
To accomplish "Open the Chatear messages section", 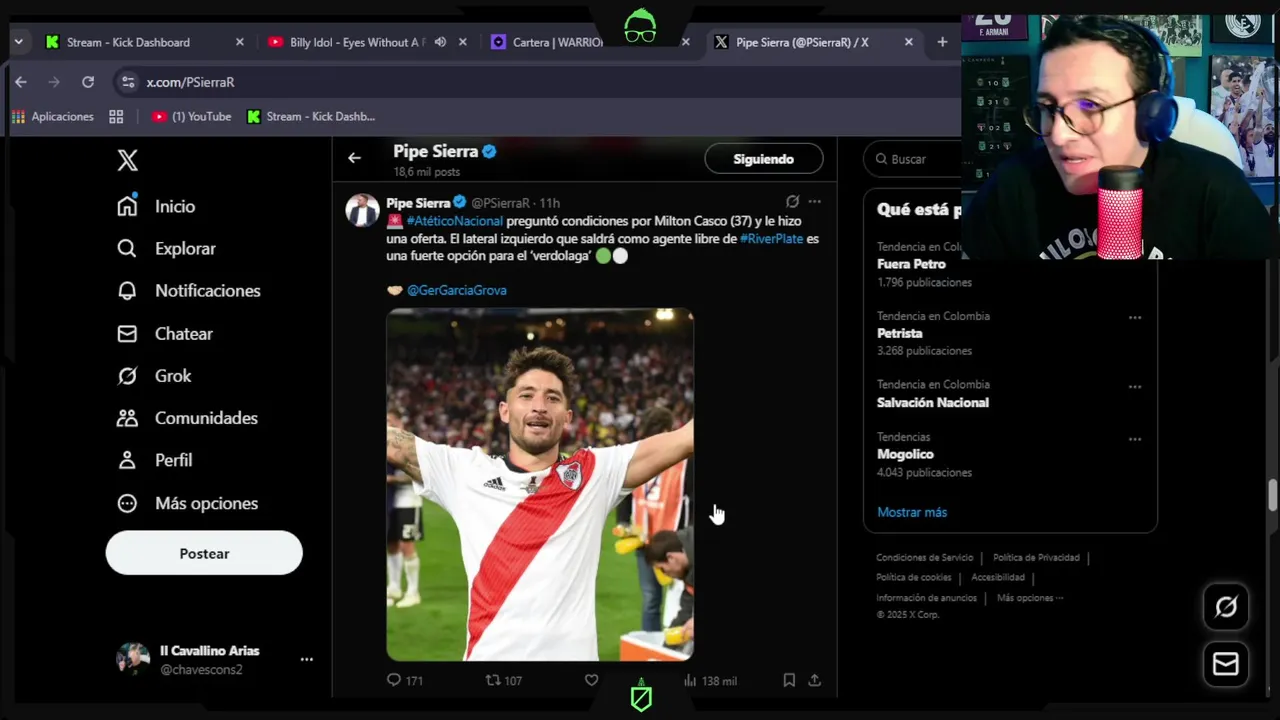I will point(165,334).
